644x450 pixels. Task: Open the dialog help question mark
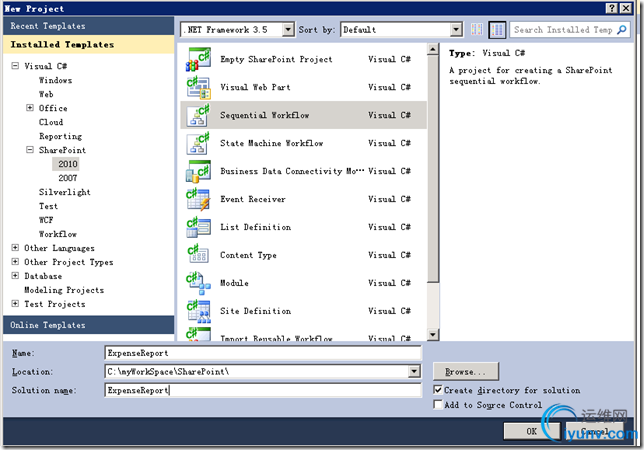pos(612,8)
